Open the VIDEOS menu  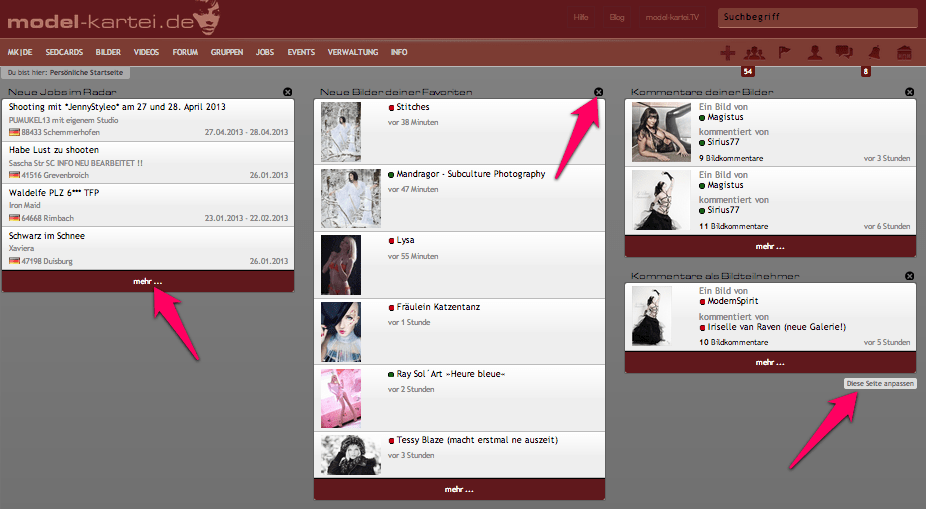point(146,52)
